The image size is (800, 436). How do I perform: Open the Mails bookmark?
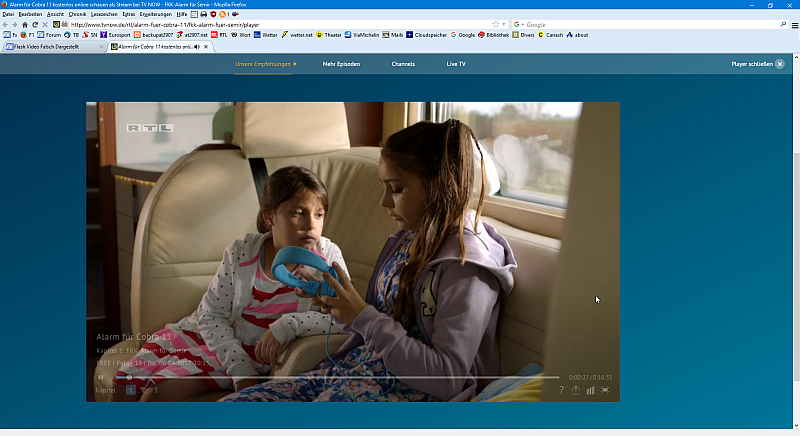(x=393, y=35)
